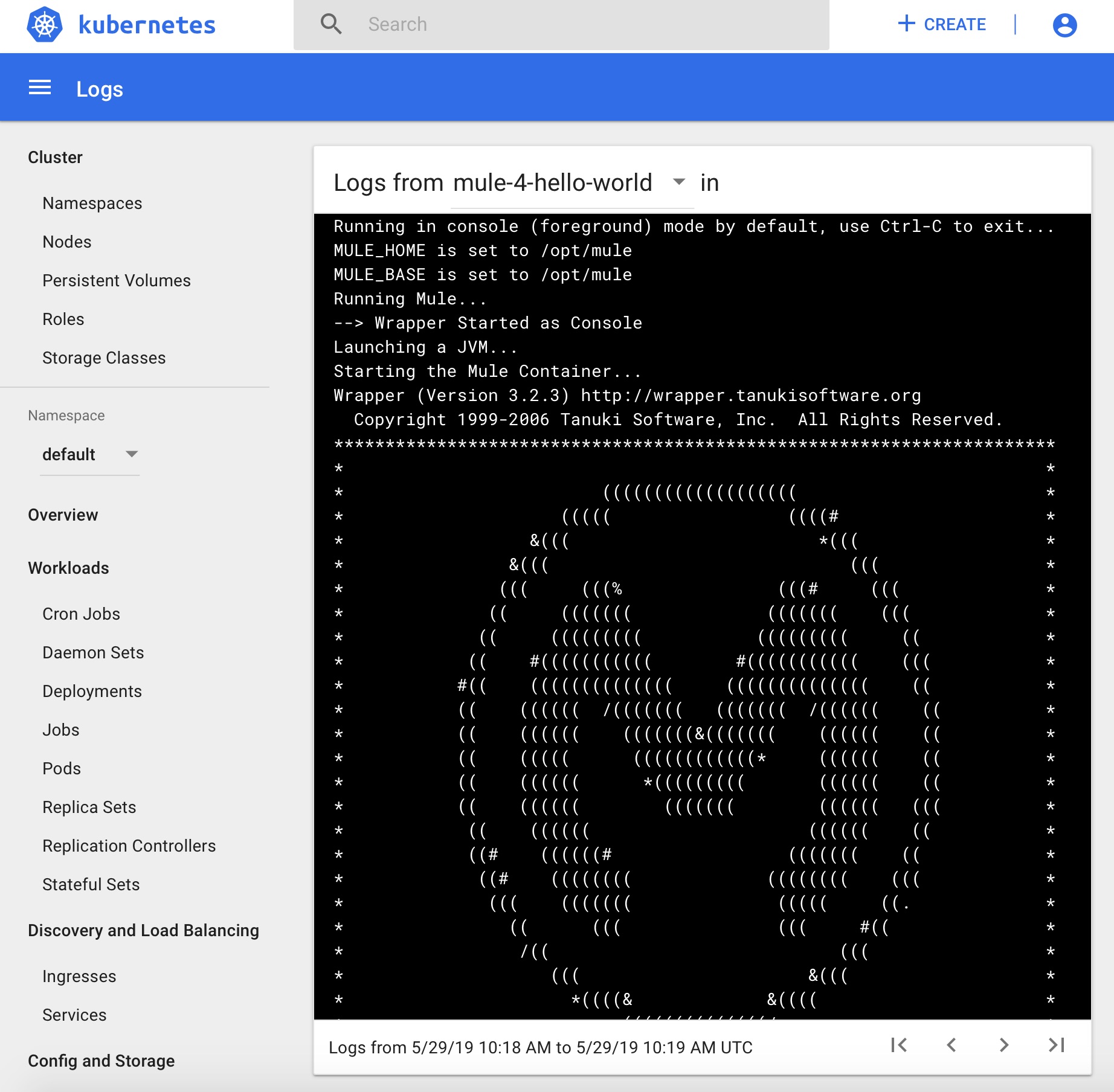Open Discovery and Load Balancing

tap(144, 931)
